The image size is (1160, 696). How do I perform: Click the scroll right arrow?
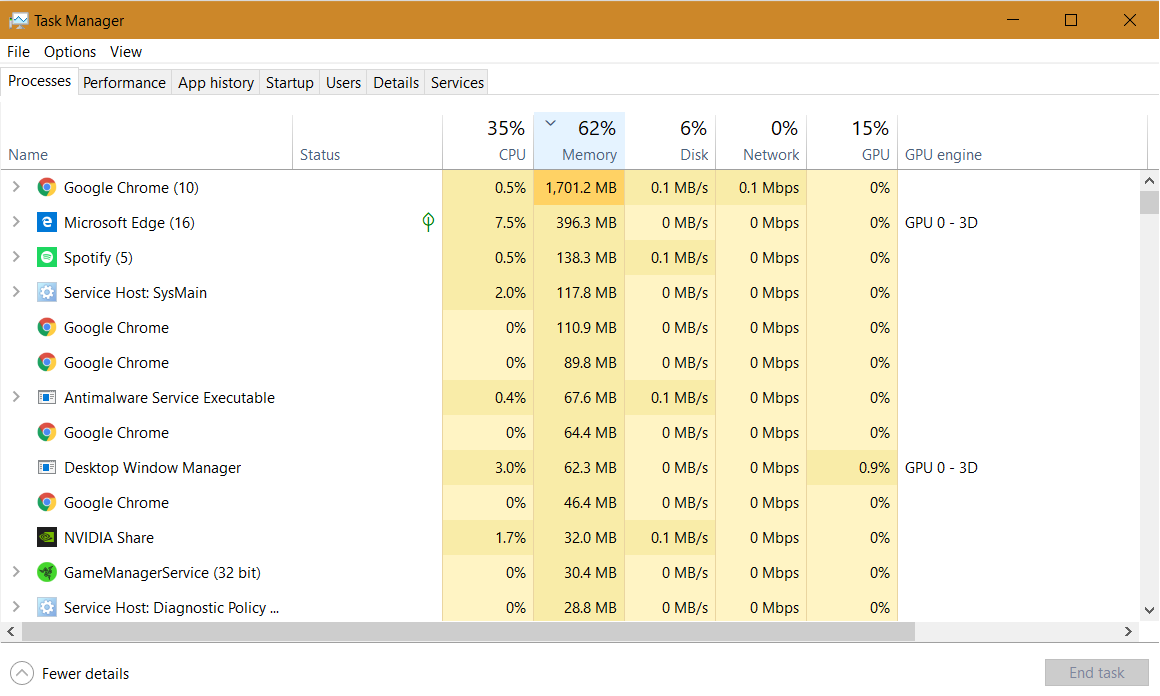[x=1128, y=631]
